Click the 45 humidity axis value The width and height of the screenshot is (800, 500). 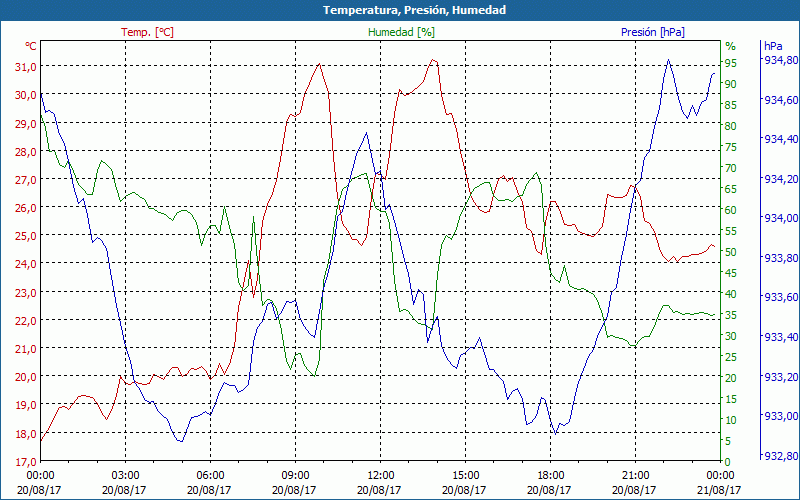point(731,273)
